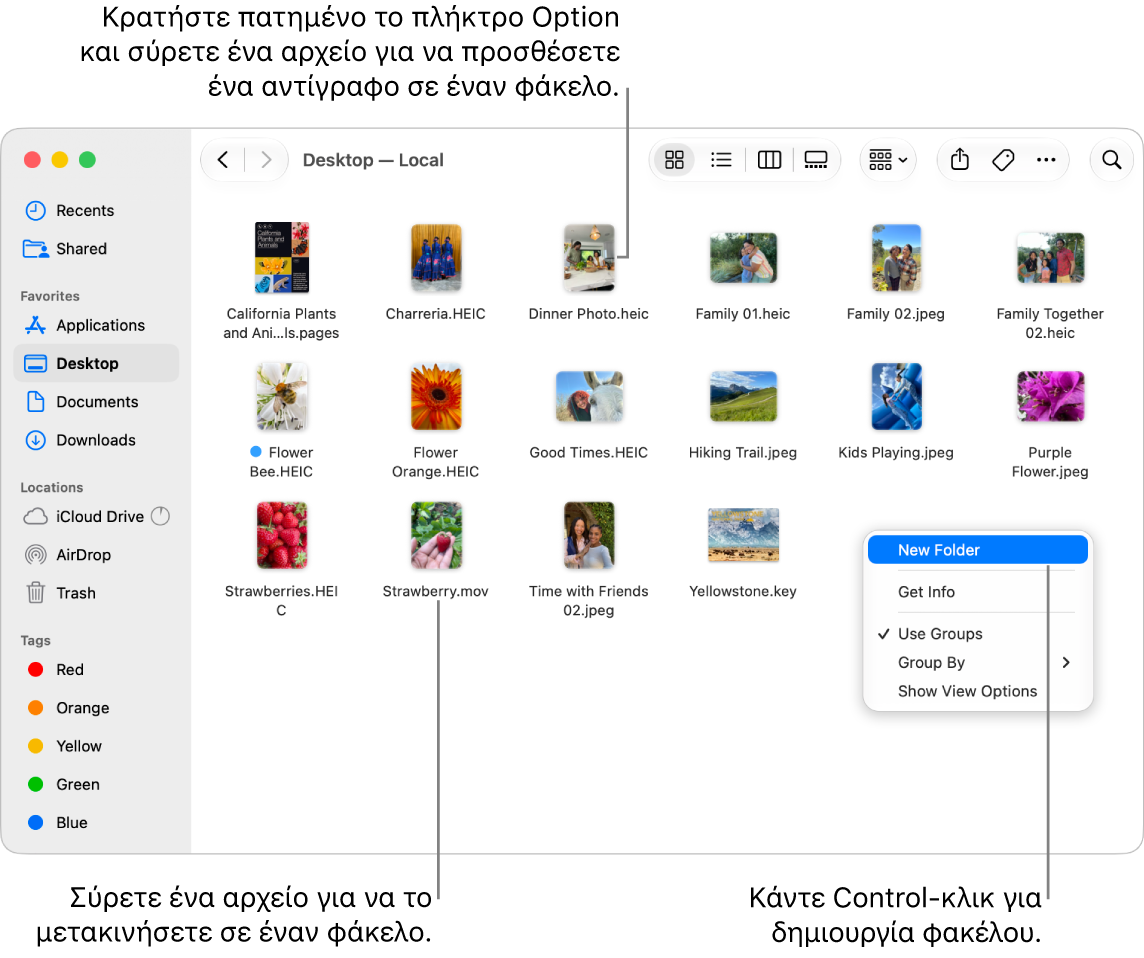Viewport: 1144px width, 958px height.
Task: Select the California Plants and Animals pages document
Action: tap(282, 281)
